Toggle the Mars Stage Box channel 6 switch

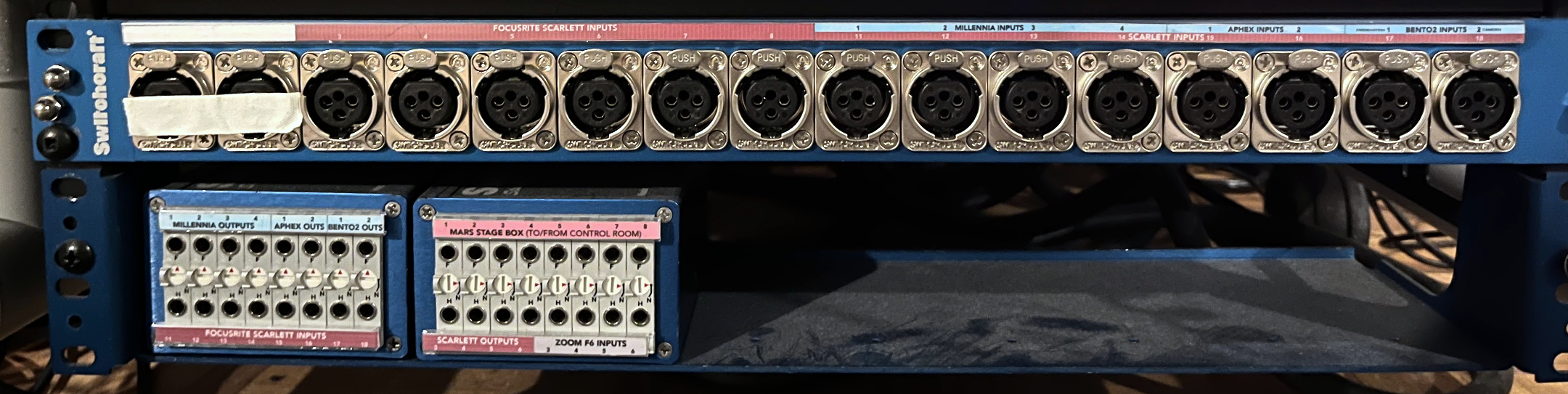(x=585, y=285)
